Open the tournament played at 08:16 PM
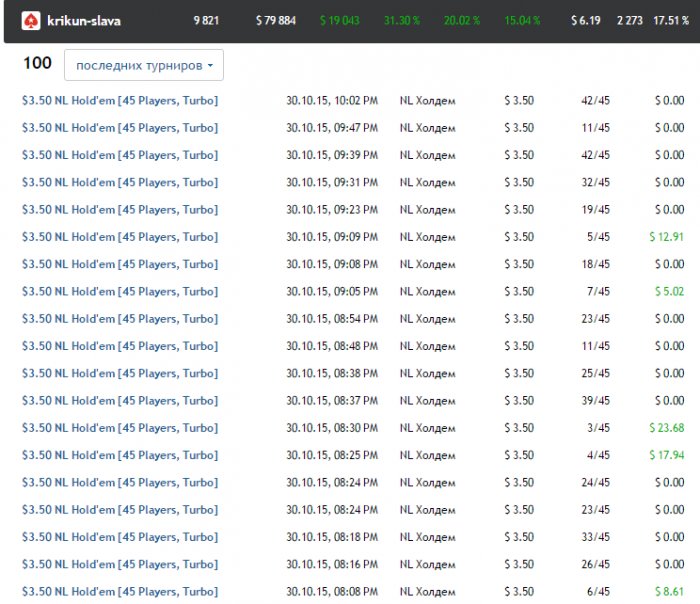 pyautogui.click(x=120, y=564)
